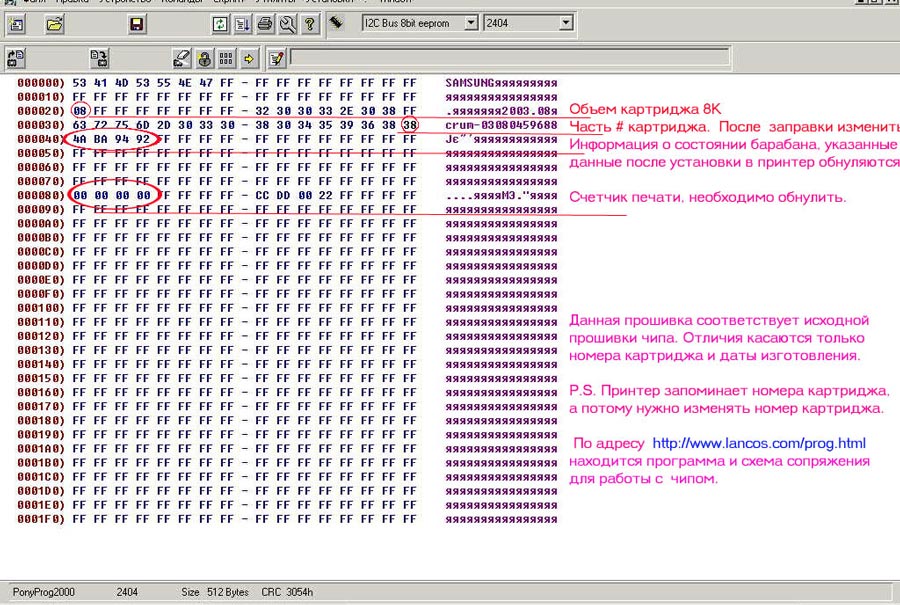Image resolution: width=900 pixels, height=605 pixels.
Task: Select address 000150) in the hex view
Action: (x=41, y=378)
